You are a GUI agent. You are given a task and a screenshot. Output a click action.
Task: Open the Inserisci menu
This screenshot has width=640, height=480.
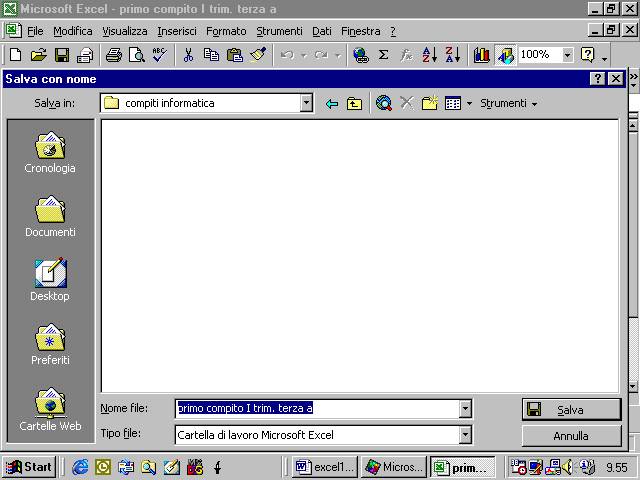coord(177,31)
